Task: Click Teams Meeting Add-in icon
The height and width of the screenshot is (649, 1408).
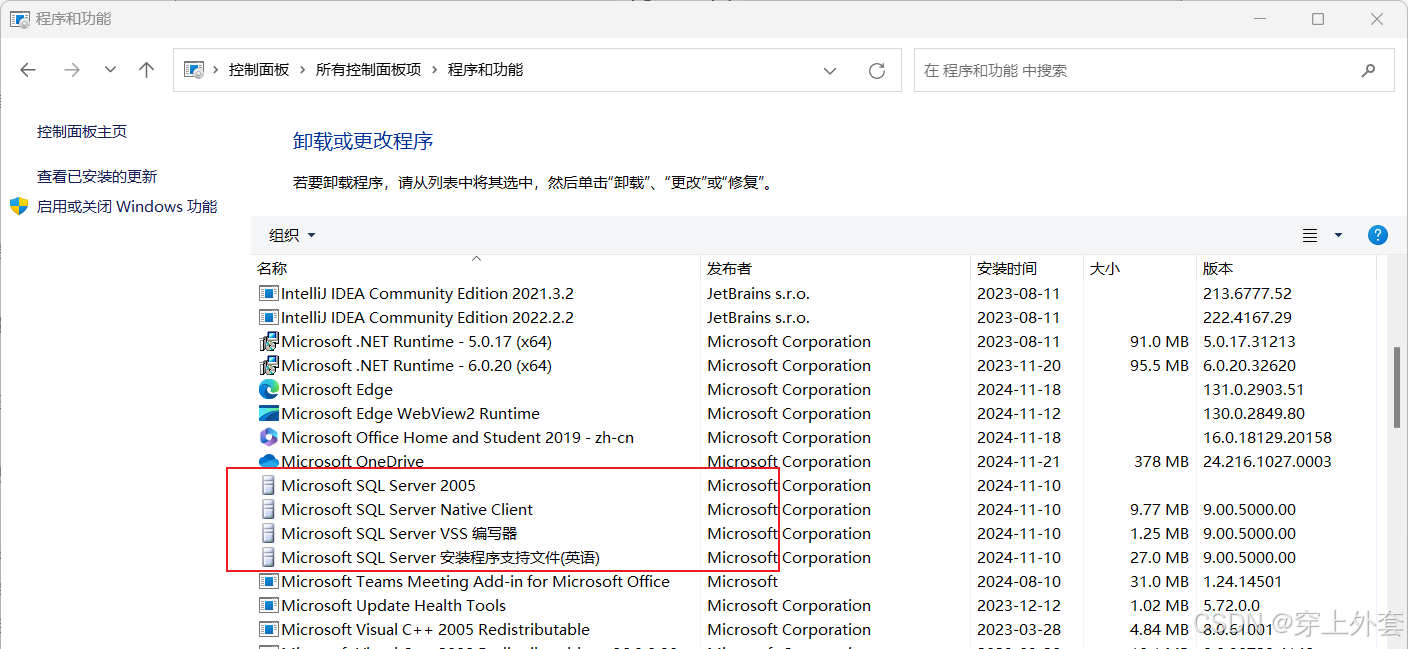Action: [x=268, y=582]
